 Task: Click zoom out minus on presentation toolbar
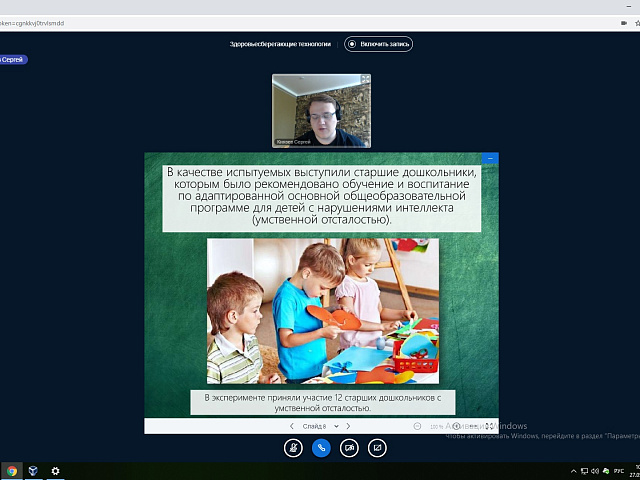(417, 426)
